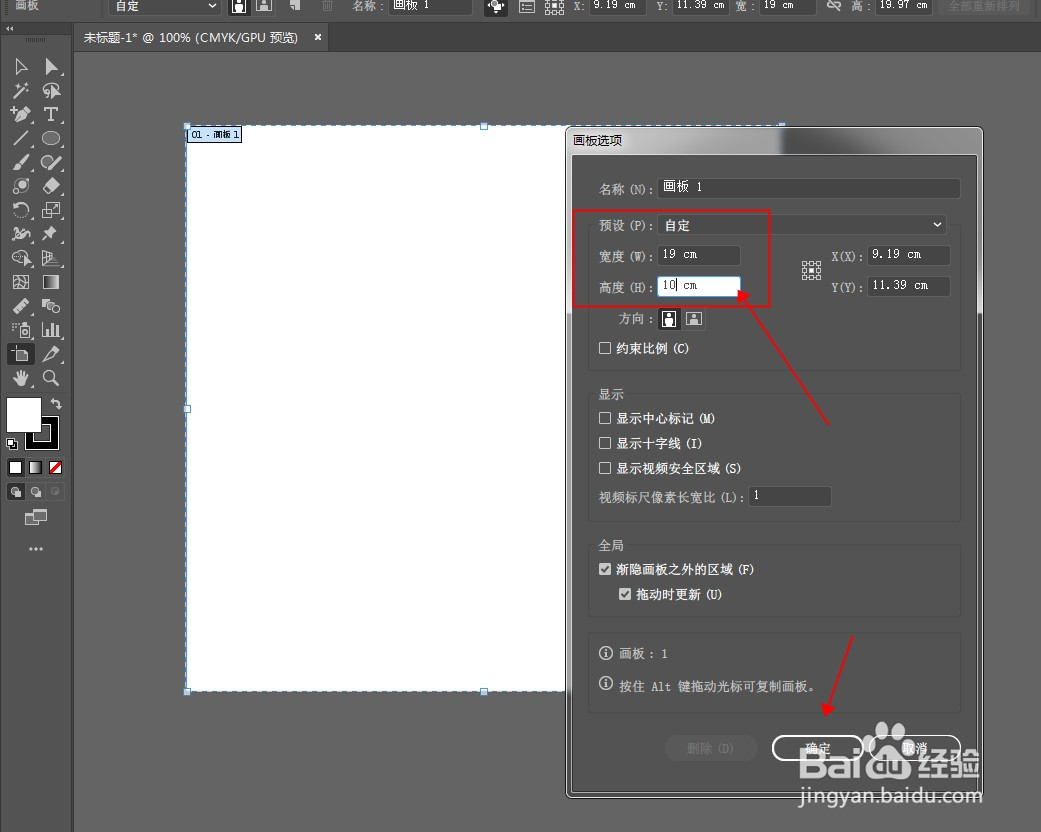
Task: Select the Type tool
Action: (50, 115)
